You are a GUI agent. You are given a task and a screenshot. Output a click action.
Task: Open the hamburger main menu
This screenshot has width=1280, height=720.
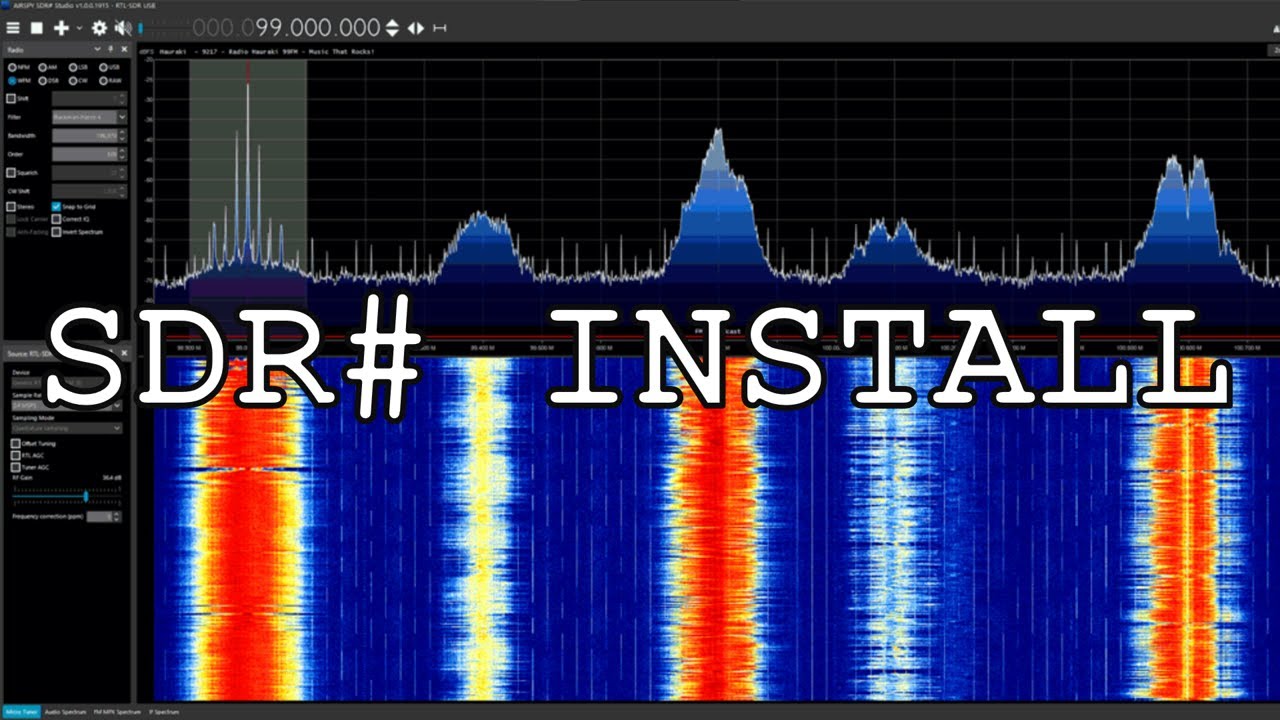coord(13,28)
